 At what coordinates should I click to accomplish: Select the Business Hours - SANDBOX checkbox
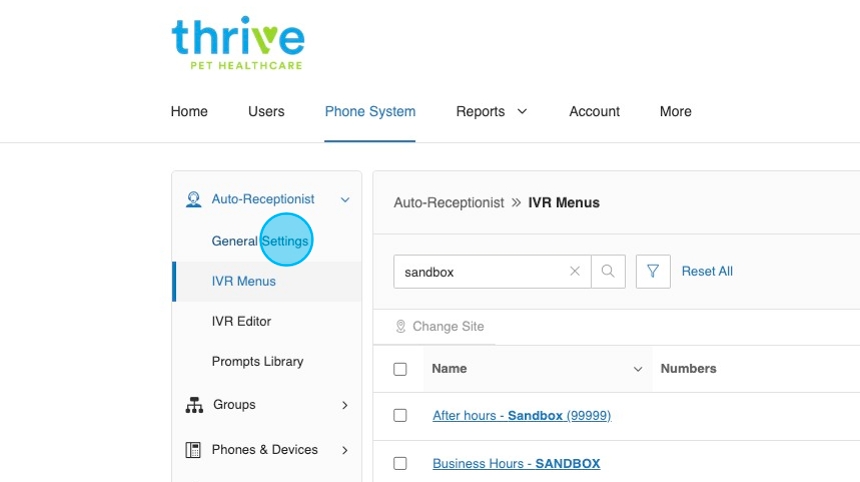pyautogui.click(x=400, y=464)
